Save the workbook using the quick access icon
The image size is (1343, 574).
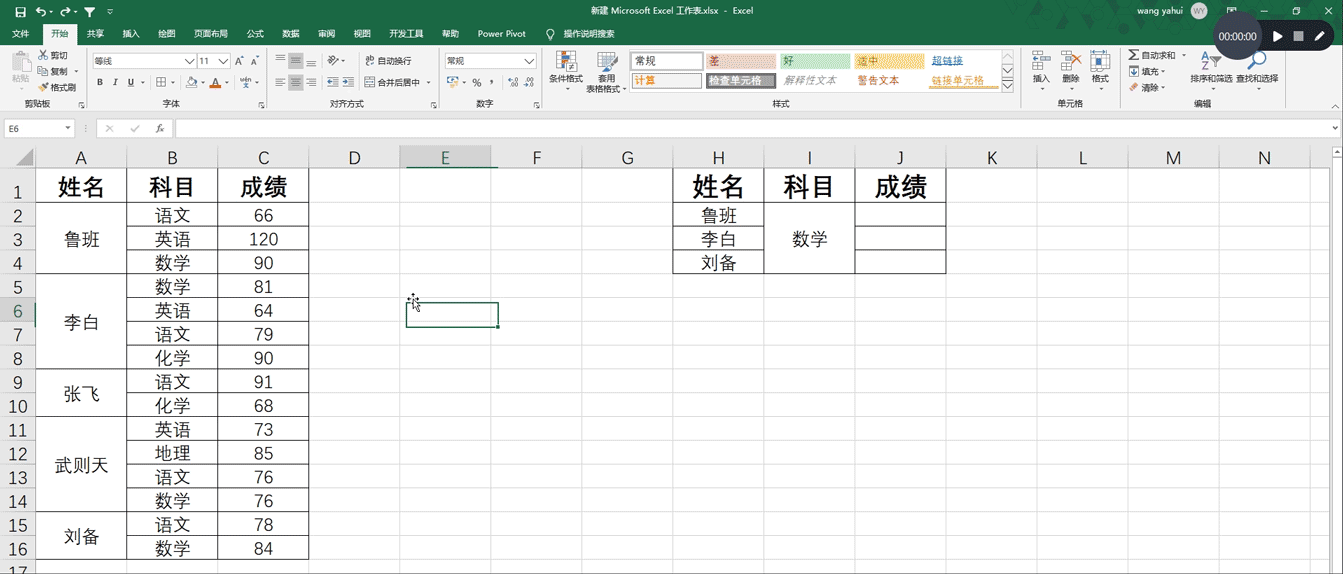pos(20,11)
